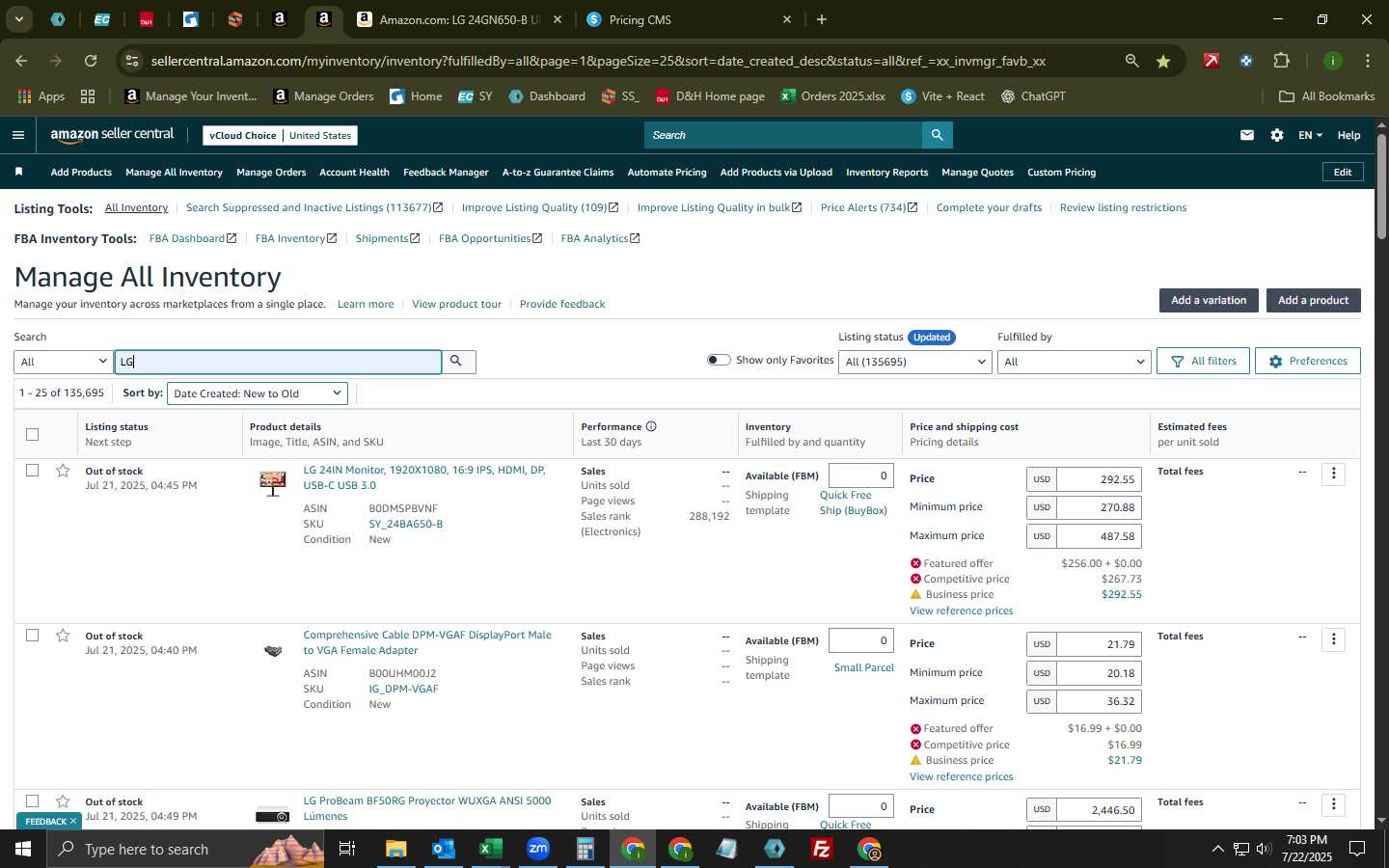Click the Performance info icon
The image size is (1389, 868).
pyautogui.click(x=651, y=426)
